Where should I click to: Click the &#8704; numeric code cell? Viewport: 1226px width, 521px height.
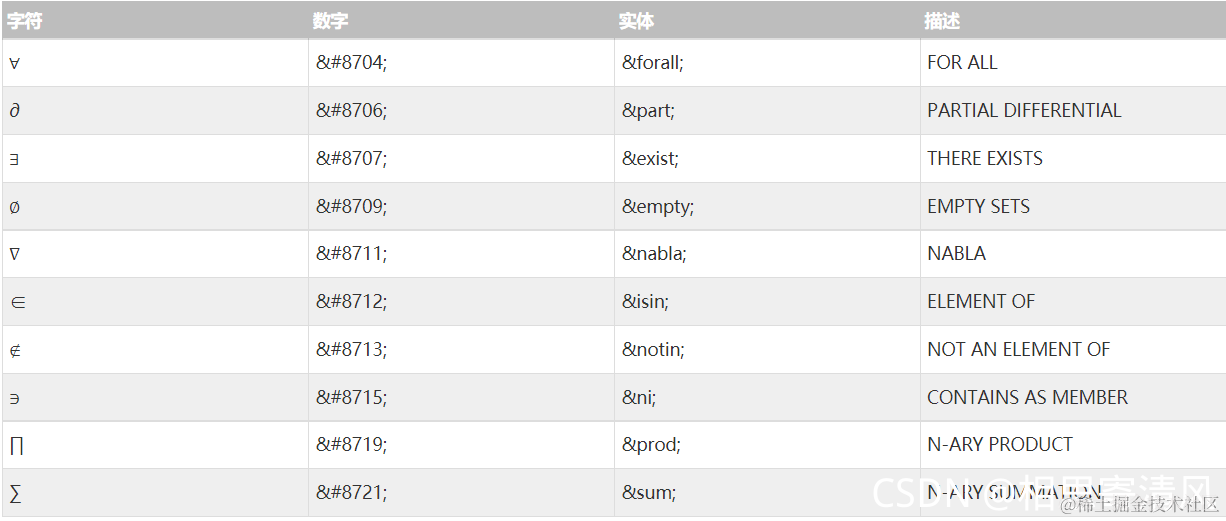click(x=351, y=63)
